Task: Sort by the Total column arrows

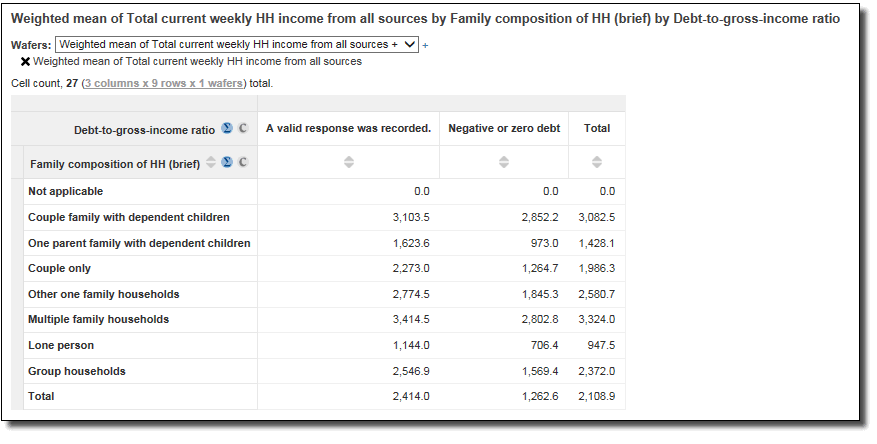Action: pyautogui.click(x=597, y=162)
